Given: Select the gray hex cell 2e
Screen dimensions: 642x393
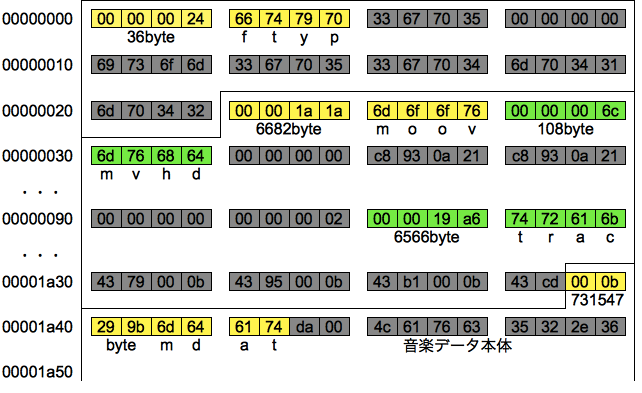Looking at the screenshot, I should (580, 327).
